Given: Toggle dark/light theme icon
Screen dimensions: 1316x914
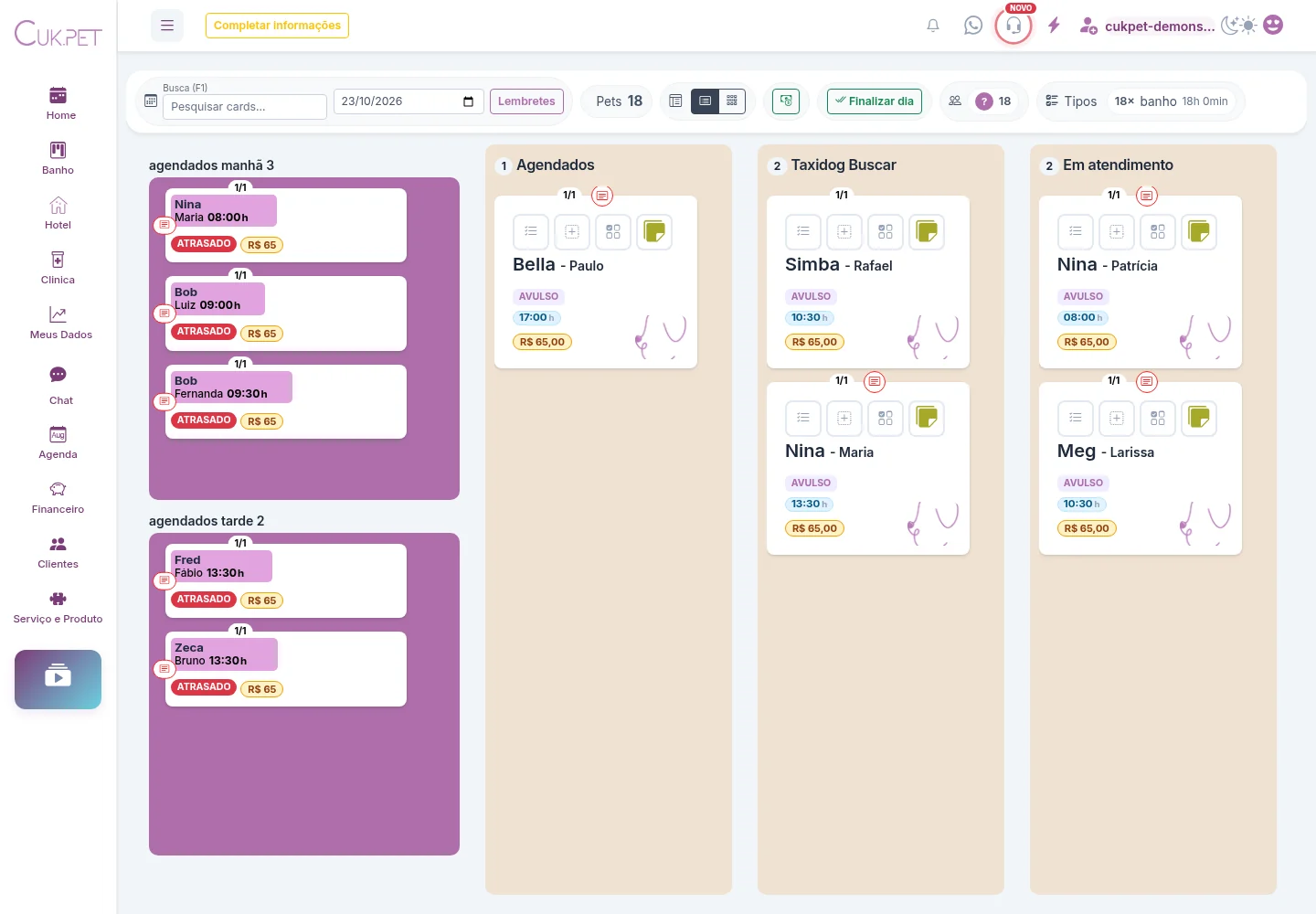Looking at the screenshot, I should click(1239, 26).
